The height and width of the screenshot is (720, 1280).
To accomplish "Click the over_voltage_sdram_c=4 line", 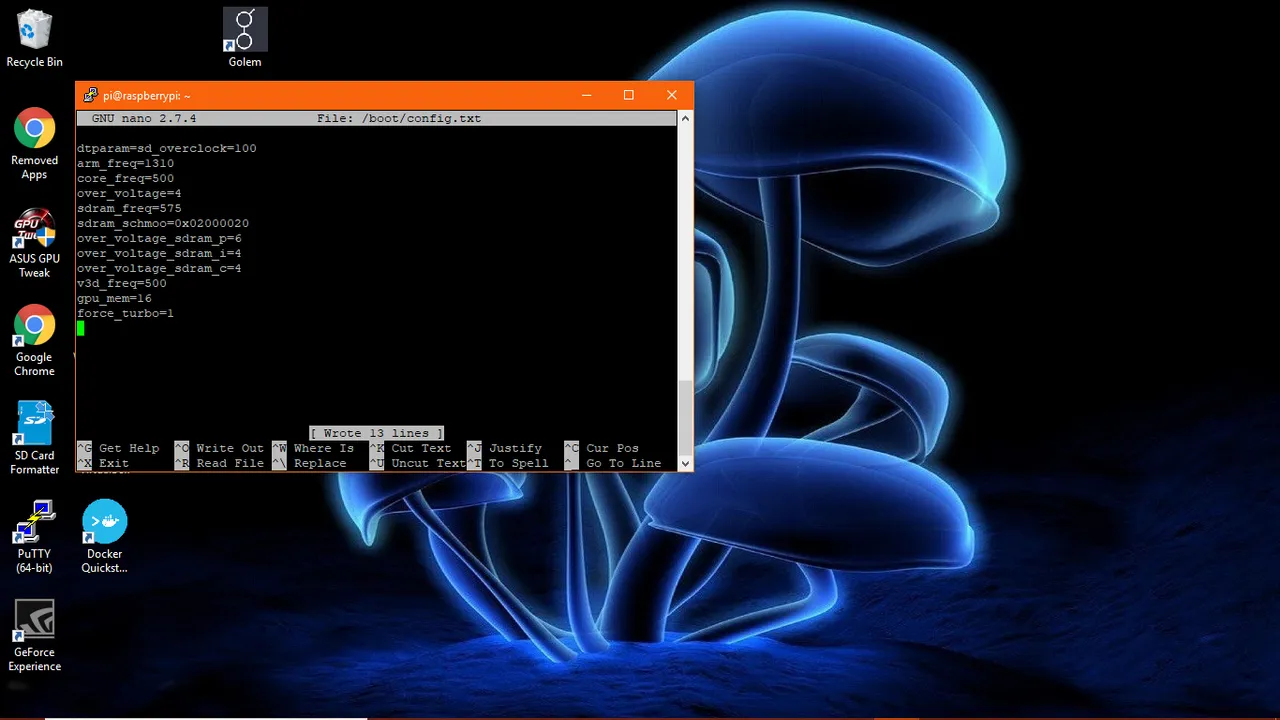I will [159, 268].
